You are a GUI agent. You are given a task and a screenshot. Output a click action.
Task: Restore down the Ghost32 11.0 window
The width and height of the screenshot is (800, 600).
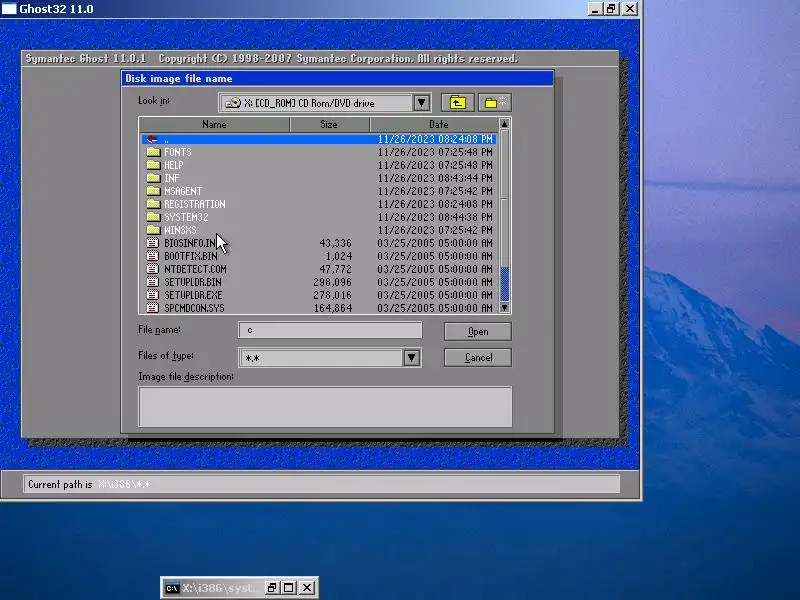[611, 9]
